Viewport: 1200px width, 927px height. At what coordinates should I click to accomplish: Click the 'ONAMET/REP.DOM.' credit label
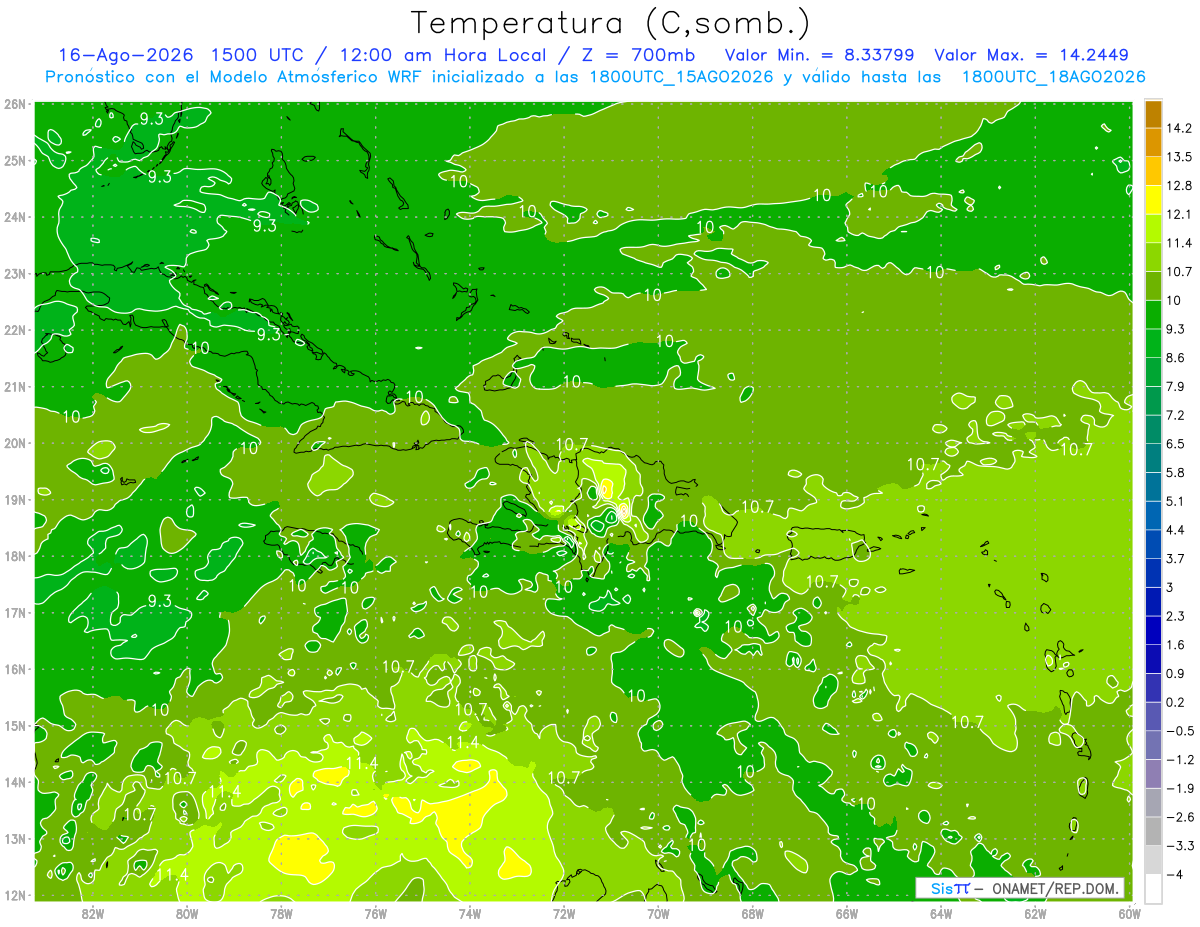(x=1054, y=888)
